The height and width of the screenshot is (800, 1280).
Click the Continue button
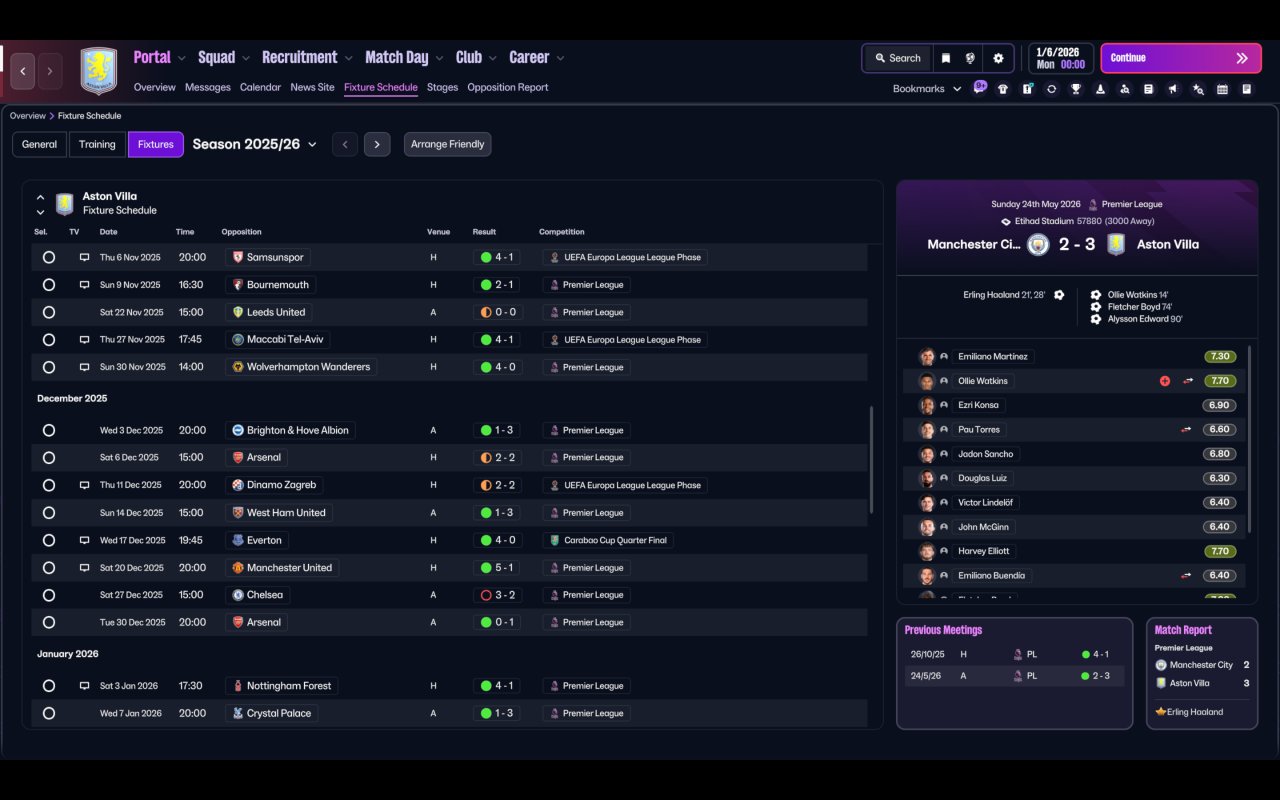point(1181,58)
